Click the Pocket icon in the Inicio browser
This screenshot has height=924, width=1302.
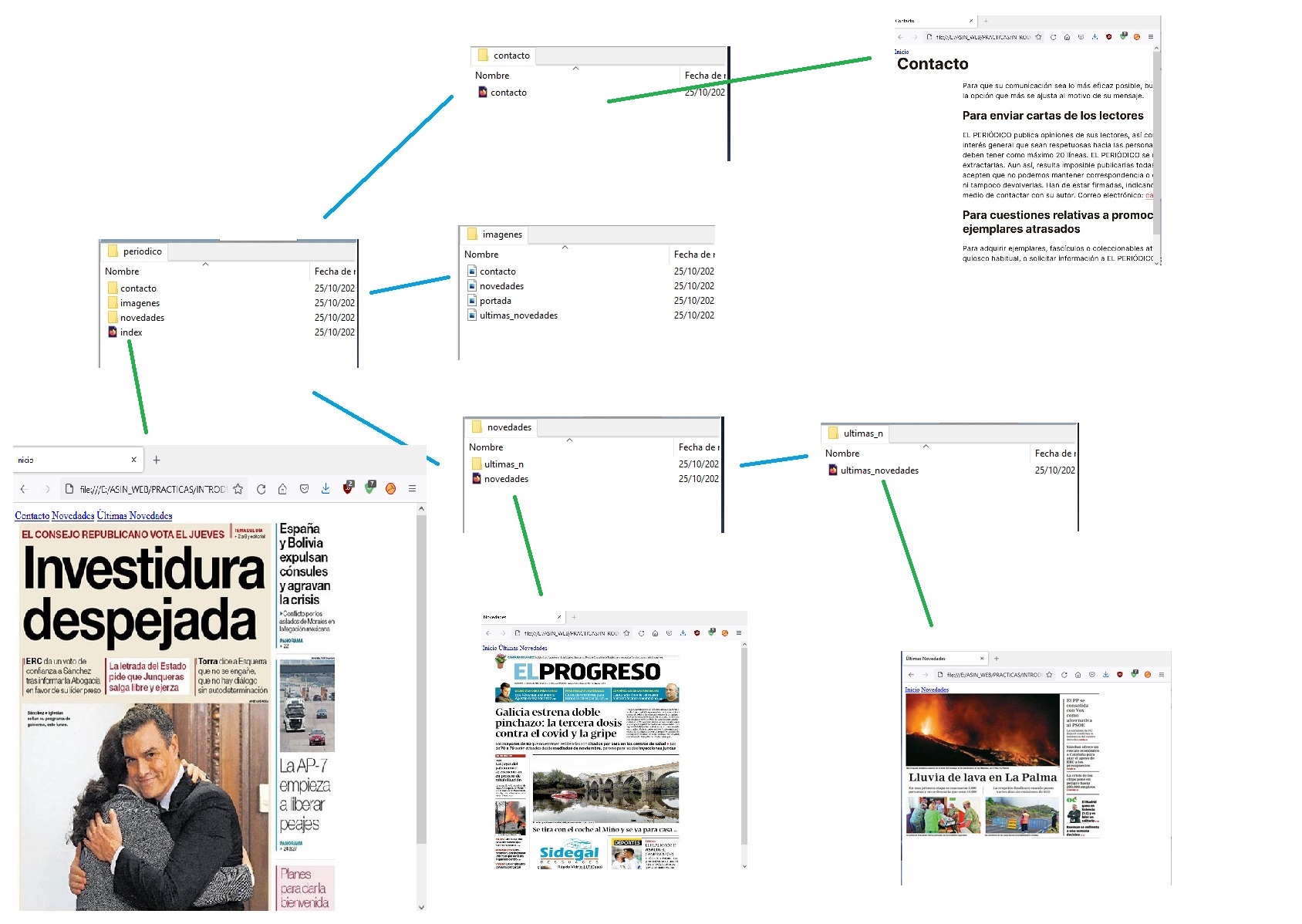[x=304, y=489]
